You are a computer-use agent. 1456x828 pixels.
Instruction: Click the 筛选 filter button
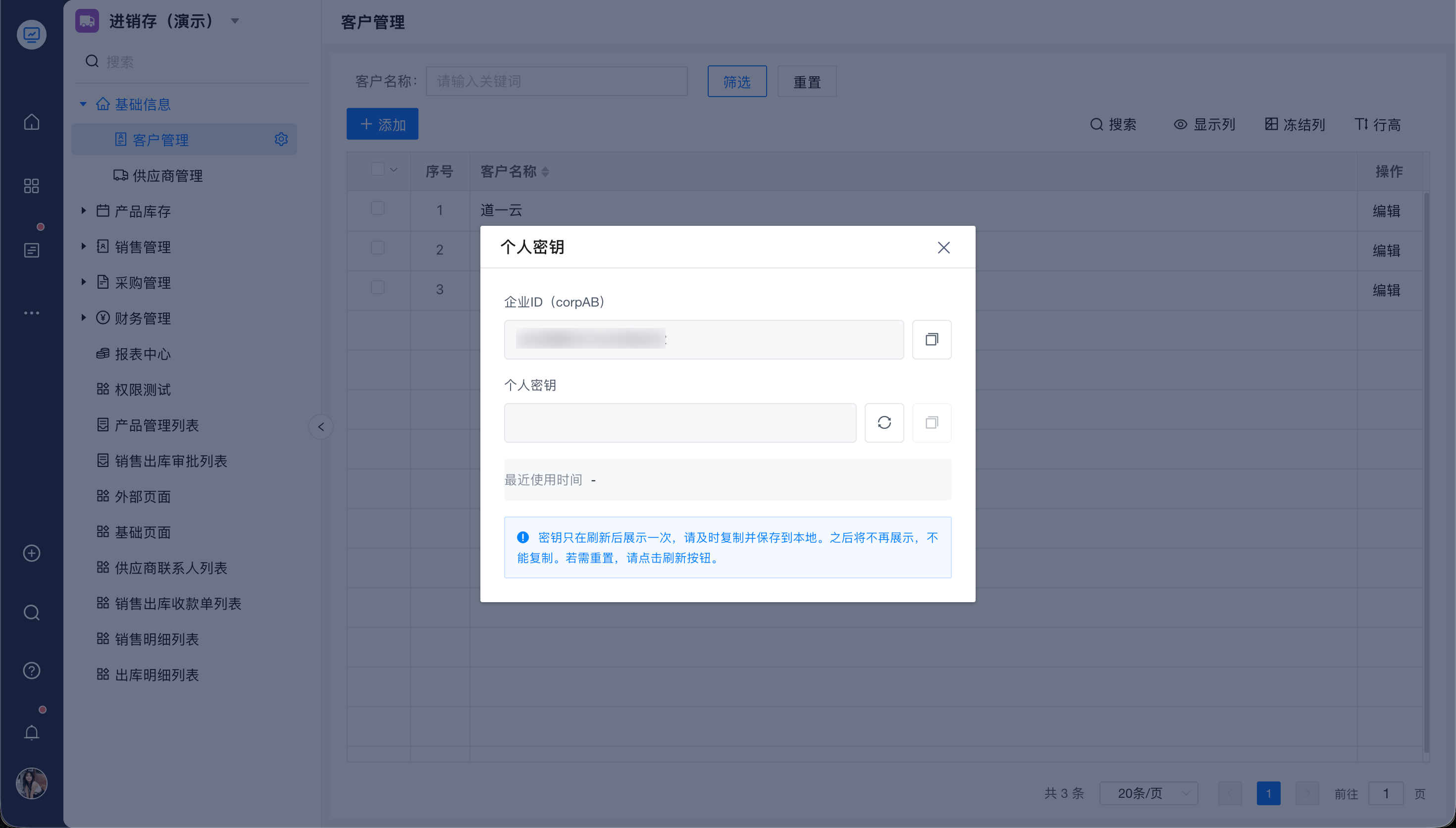737,81
